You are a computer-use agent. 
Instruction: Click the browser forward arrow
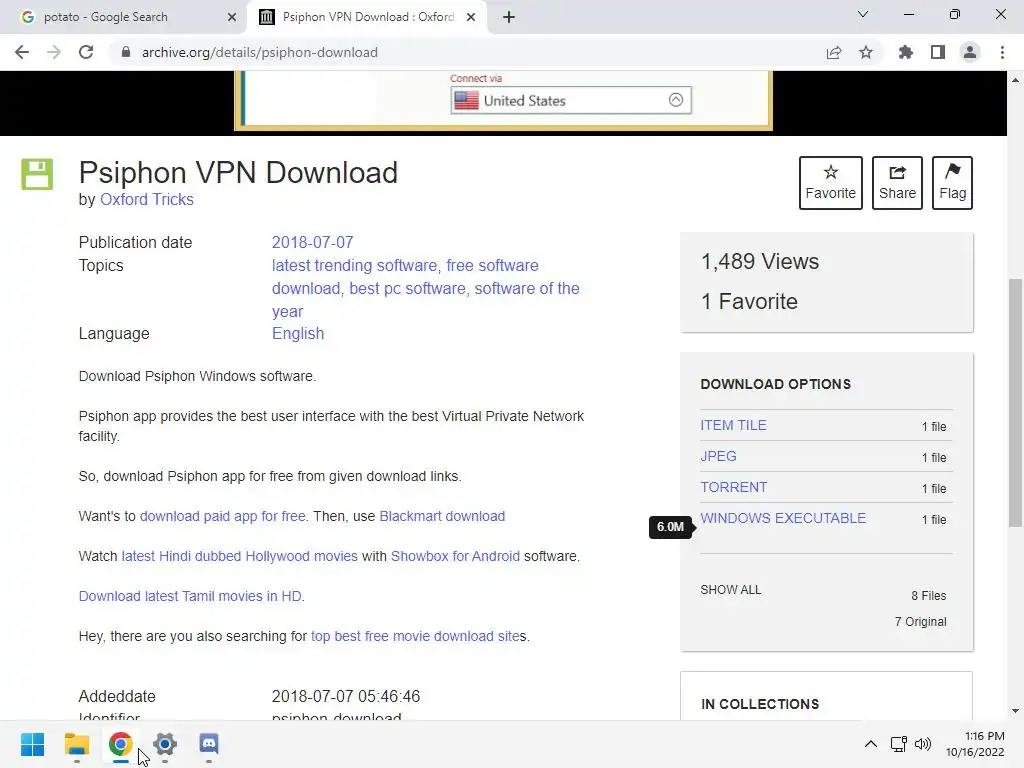click(54, 52)
